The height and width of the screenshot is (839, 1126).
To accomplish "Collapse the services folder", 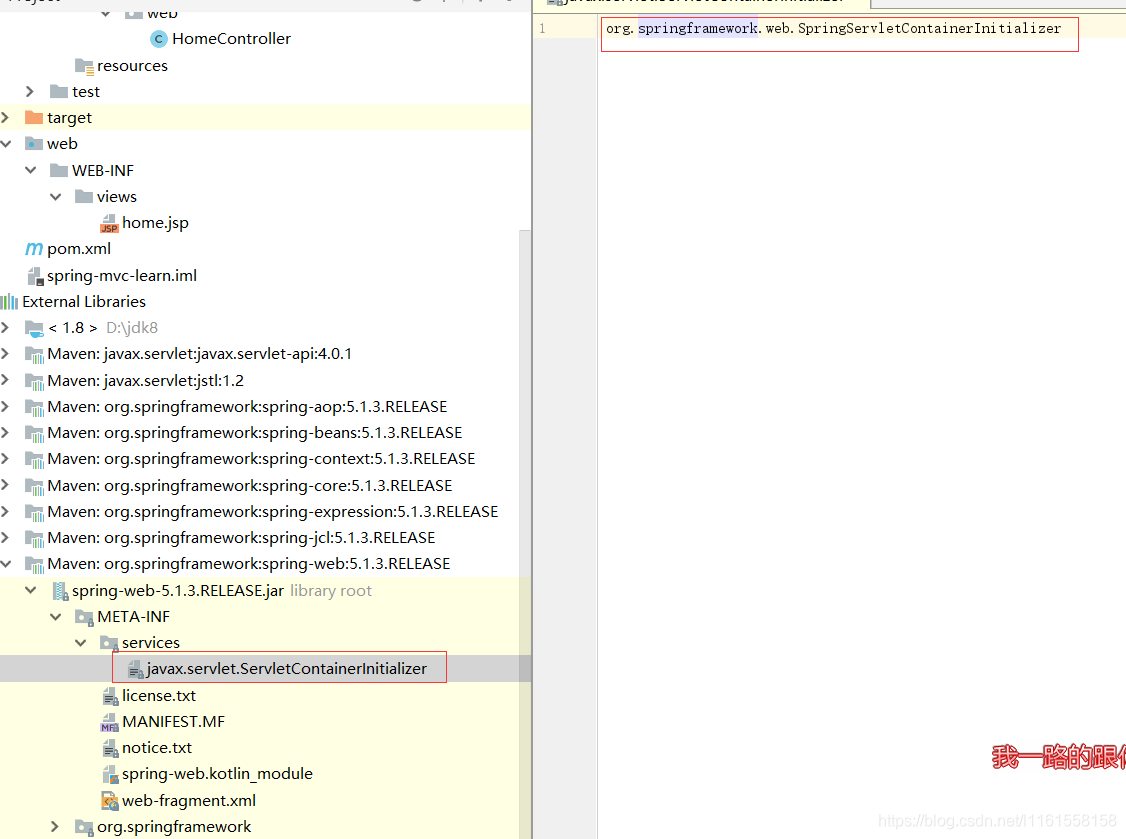I will (80, 643).
